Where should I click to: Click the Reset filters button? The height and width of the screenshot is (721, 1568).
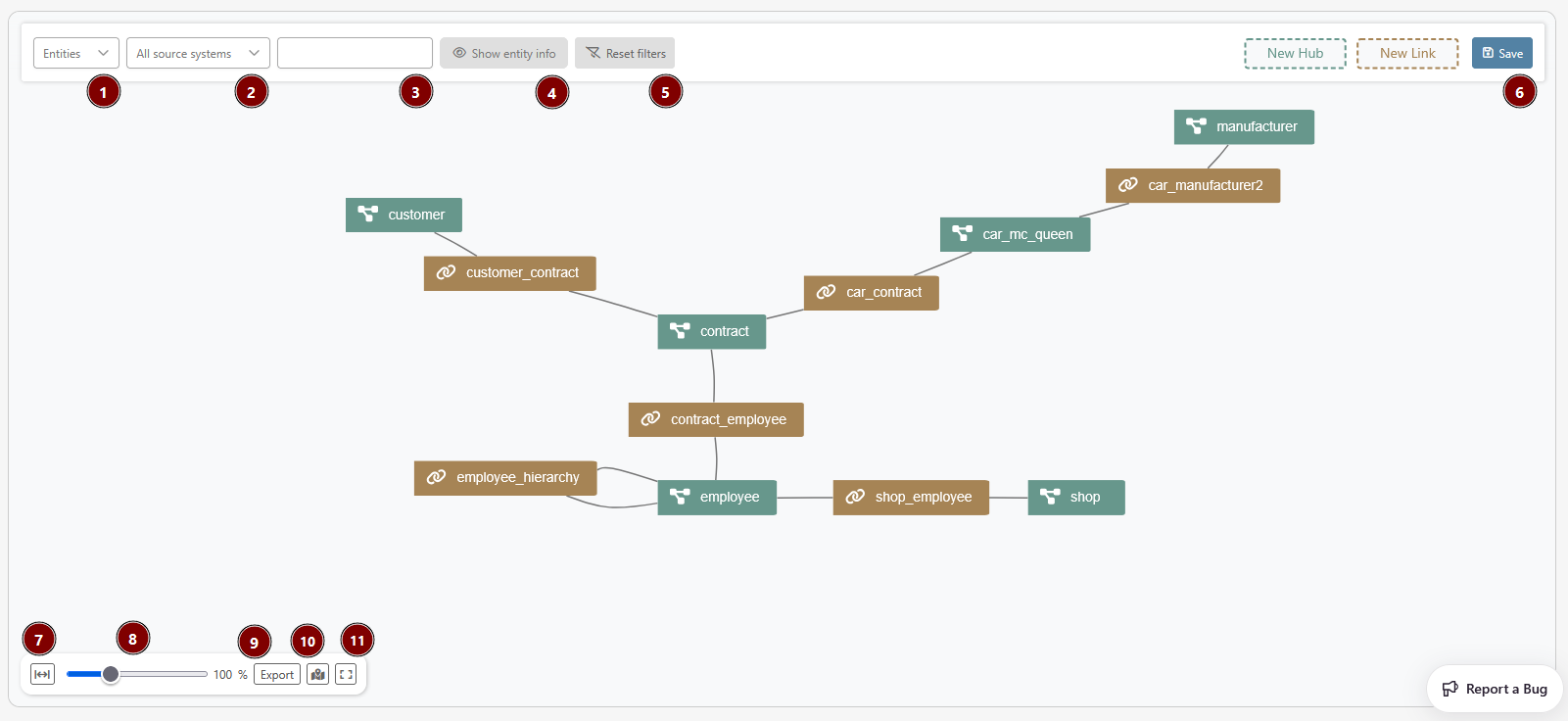click(x=625, y=53)
